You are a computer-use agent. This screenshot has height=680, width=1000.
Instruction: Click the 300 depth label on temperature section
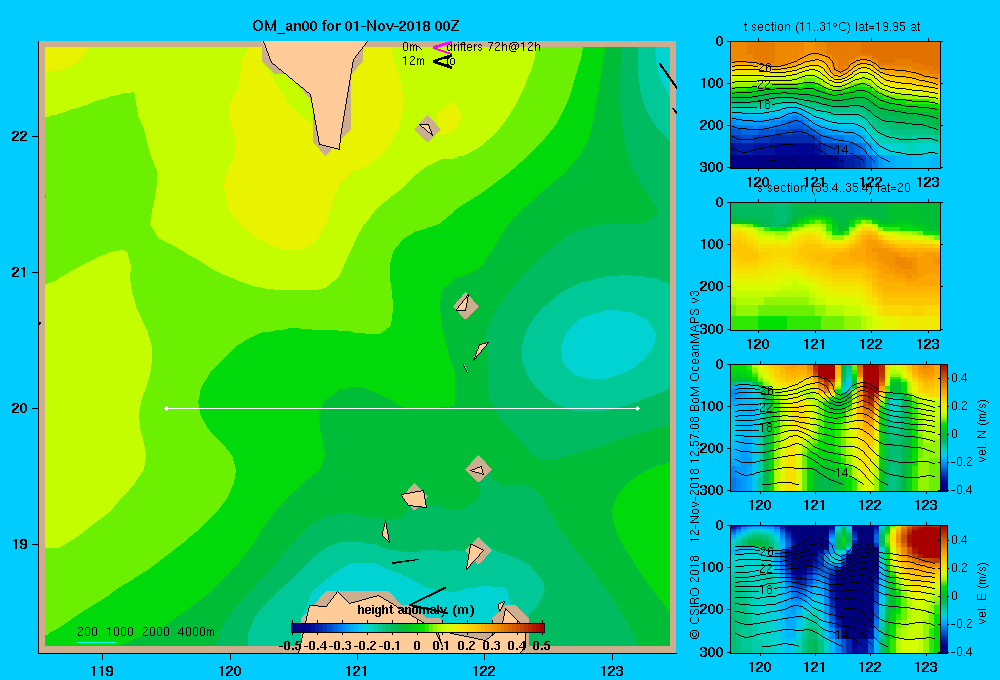(710, 167)
